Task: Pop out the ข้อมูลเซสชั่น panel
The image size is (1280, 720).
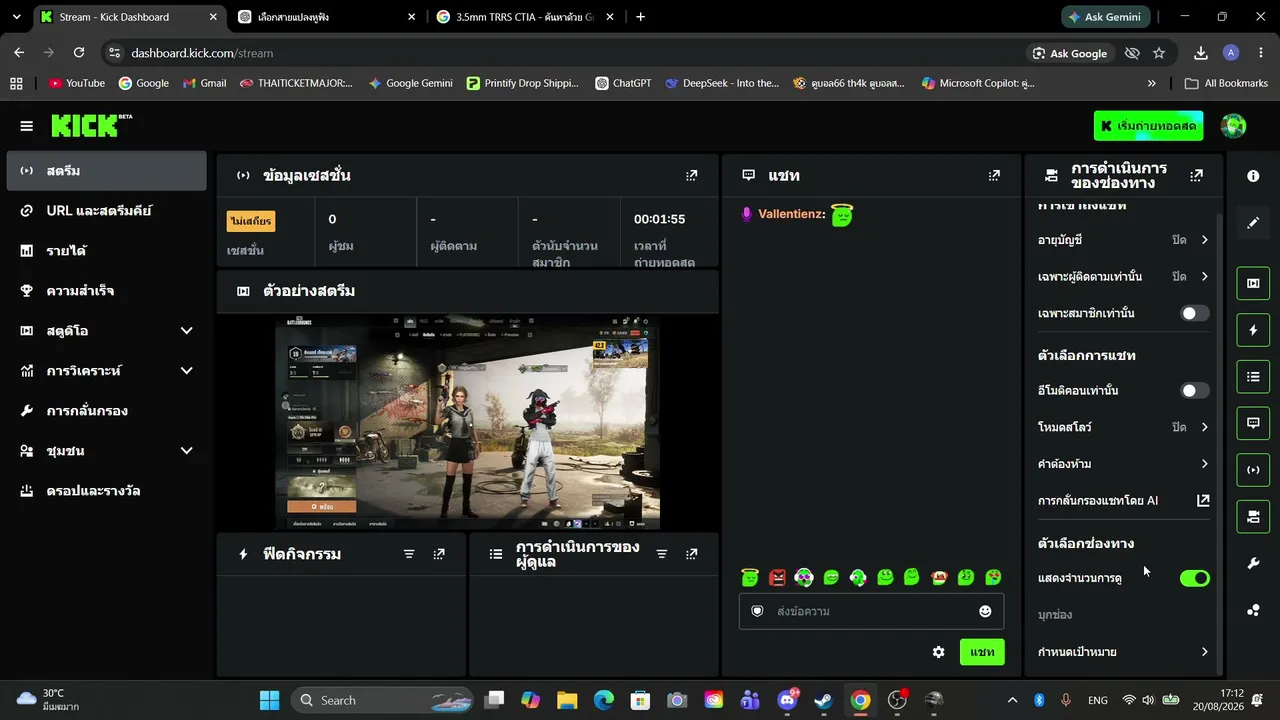Action: click(x=691, y=176)
